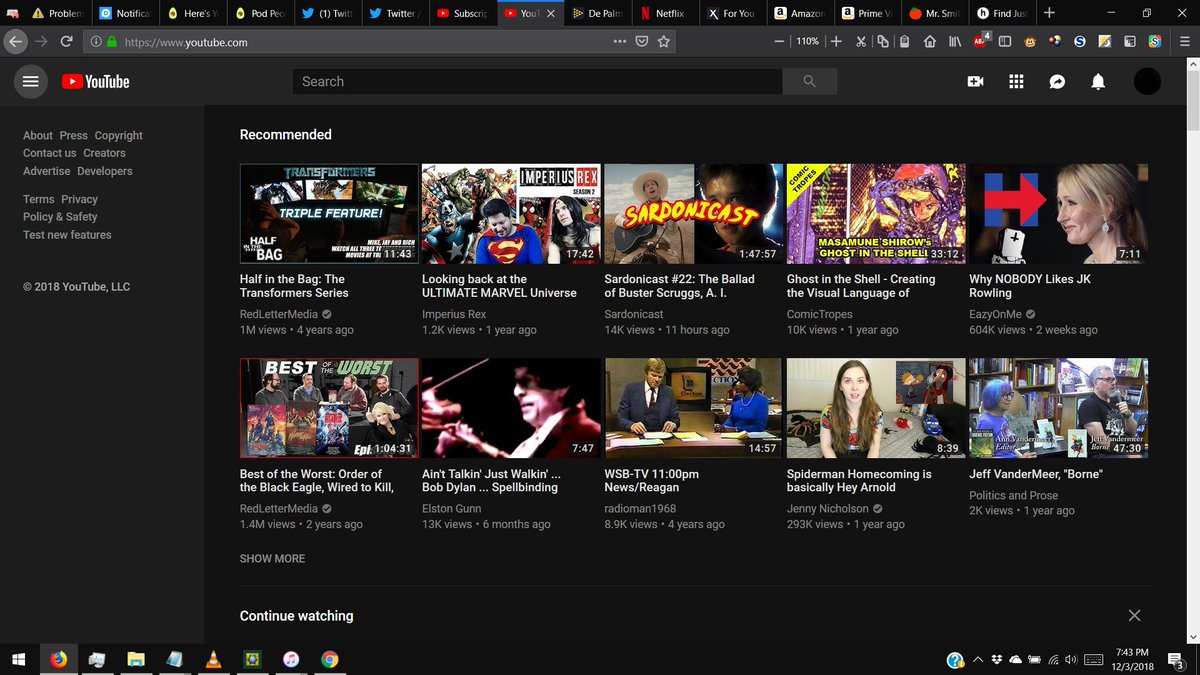Zoom in with the plus button
This screenshot has width=1200, height=675.
pos(836,42)
